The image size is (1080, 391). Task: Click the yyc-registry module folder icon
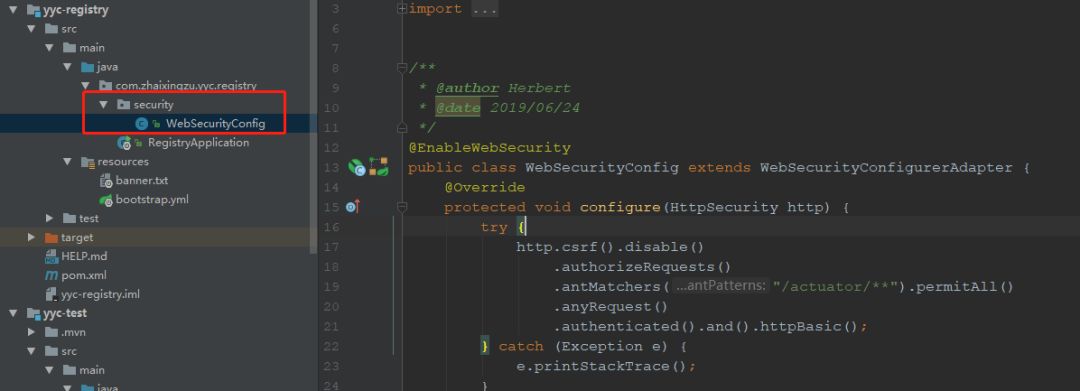point(34,10)
